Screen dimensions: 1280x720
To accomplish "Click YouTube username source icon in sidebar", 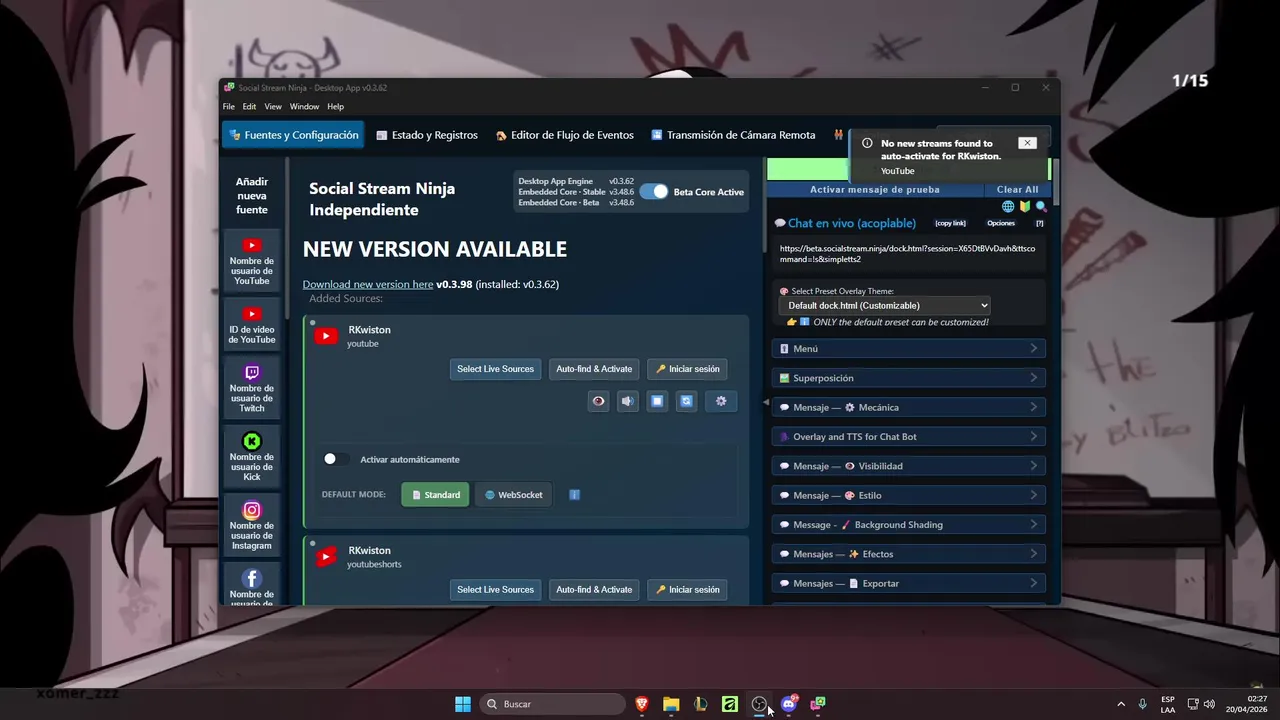I will pos(252,246).
